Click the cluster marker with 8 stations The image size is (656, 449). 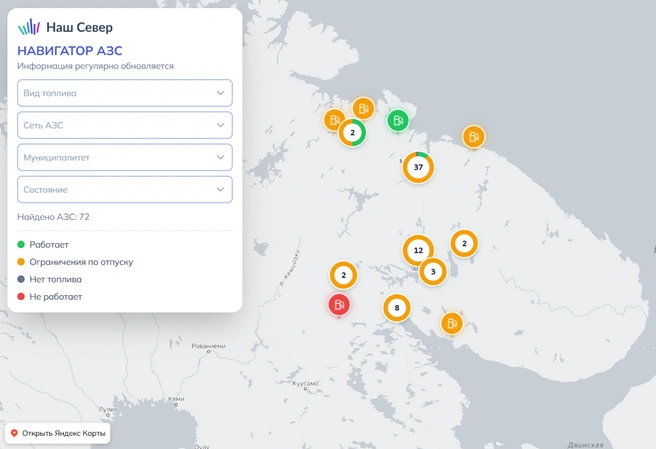pos(397,308)
